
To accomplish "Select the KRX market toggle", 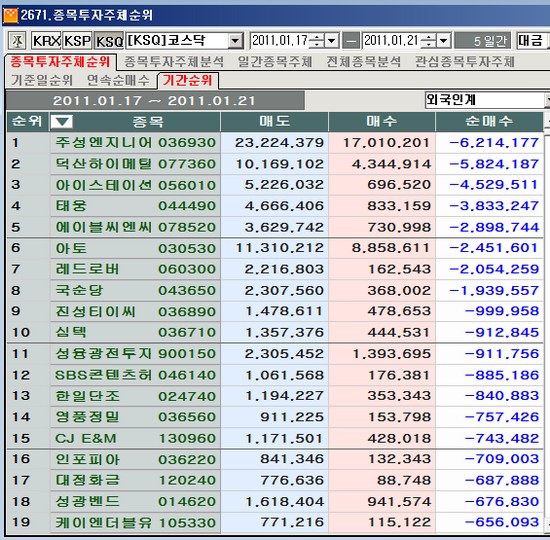I will (x=46, y=41).
